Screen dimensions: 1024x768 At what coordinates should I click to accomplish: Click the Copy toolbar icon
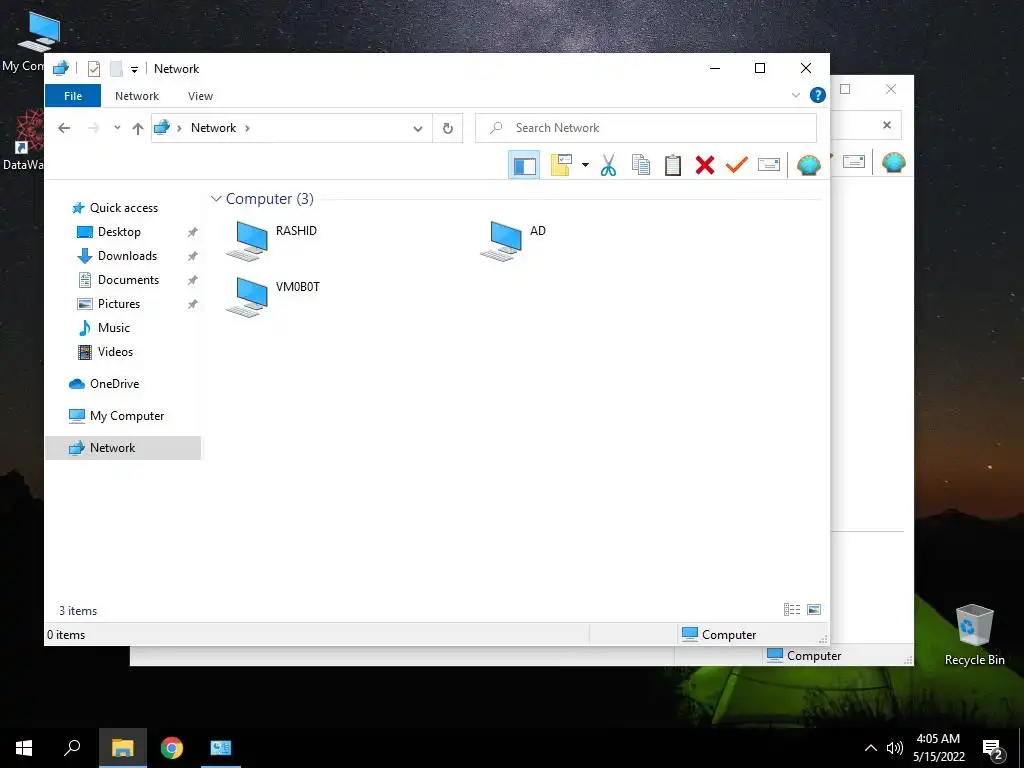[x=641, y=165]
